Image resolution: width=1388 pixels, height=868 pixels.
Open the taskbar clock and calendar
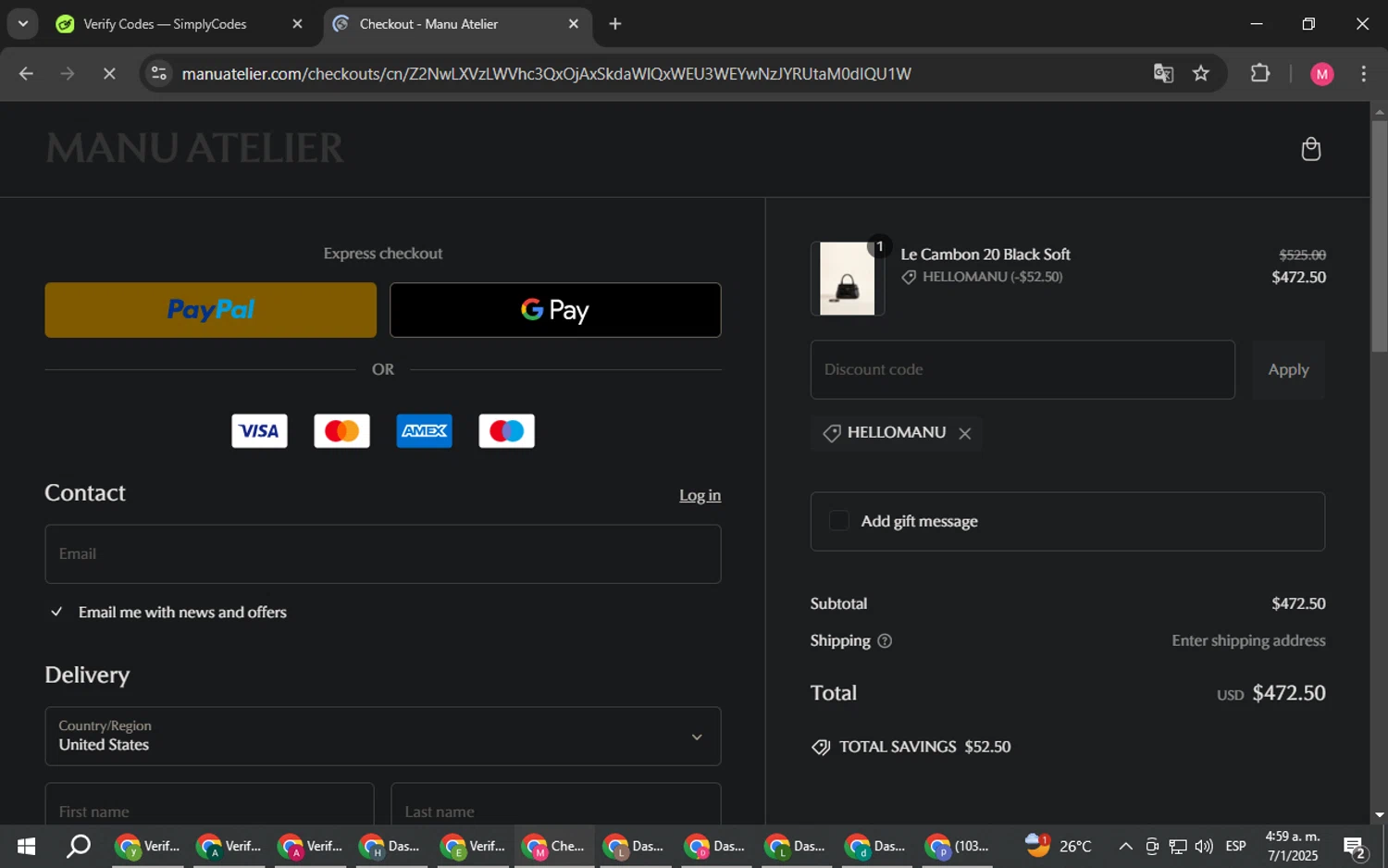click(x=1293, y=846)
